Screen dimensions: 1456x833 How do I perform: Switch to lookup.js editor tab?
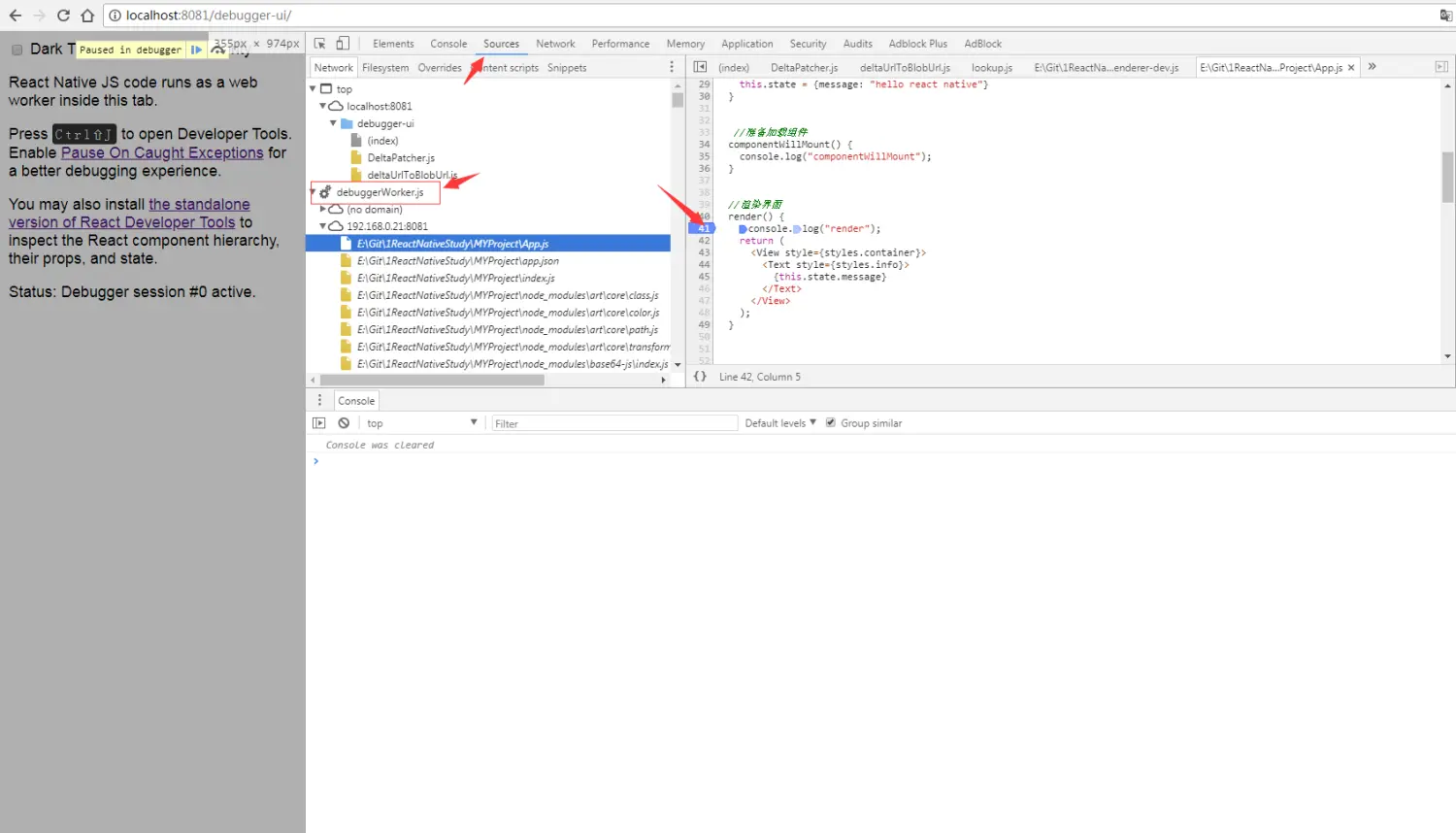(992, 68)
